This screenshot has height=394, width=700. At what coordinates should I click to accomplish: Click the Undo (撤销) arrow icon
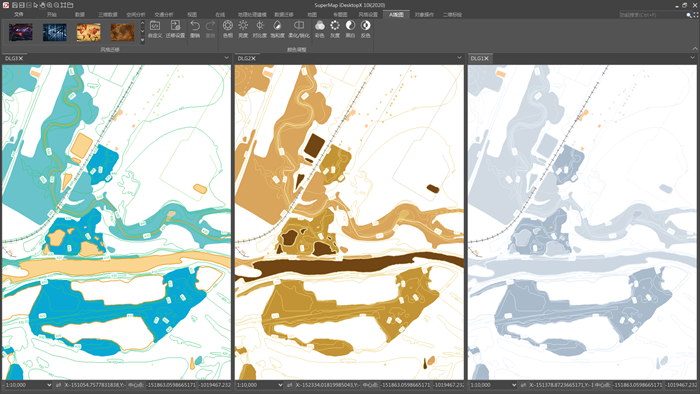(195, 29)
